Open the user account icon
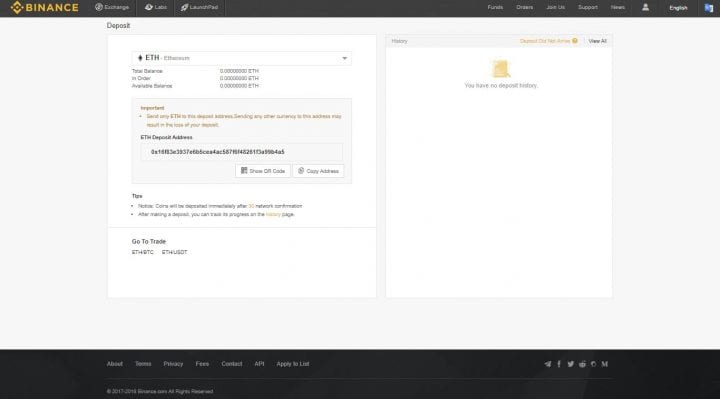 point(645,7)
